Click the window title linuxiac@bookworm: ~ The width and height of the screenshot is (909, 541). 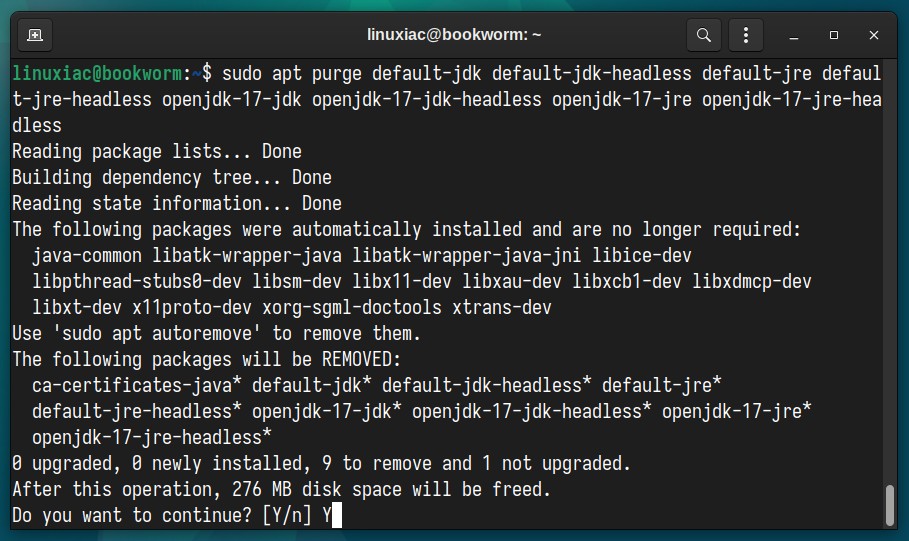coord(454,35)
